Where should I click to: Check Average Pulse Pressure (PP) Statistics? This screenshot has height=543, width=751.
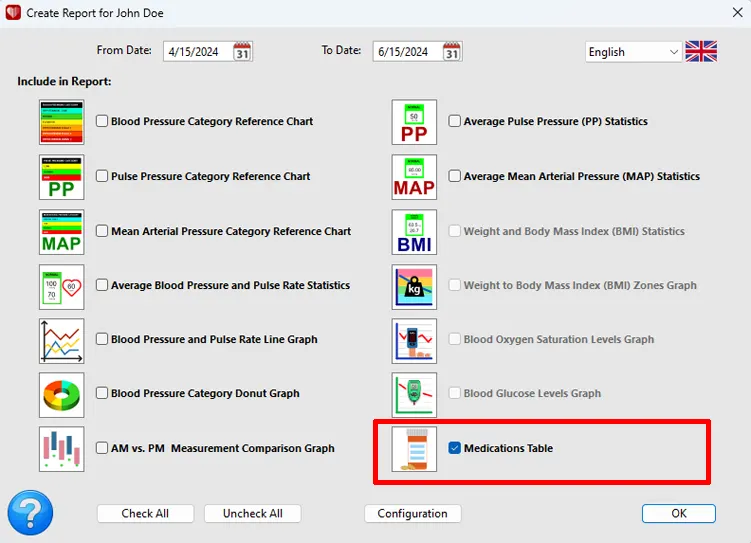pyautogui.click(x=455, y=122)
